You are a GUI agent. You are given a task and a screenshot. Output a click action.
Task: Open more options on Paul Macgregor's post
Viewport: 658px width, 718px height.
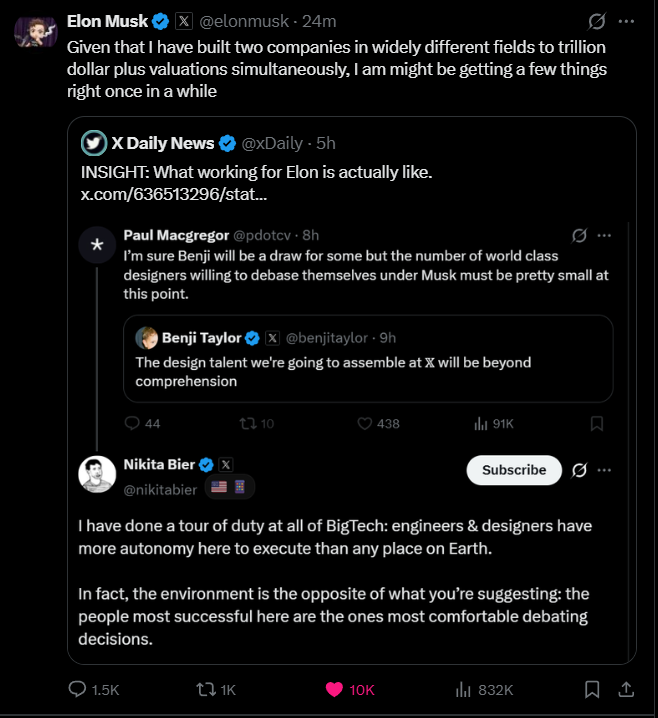pyautogui.click(x=604, y=235)
